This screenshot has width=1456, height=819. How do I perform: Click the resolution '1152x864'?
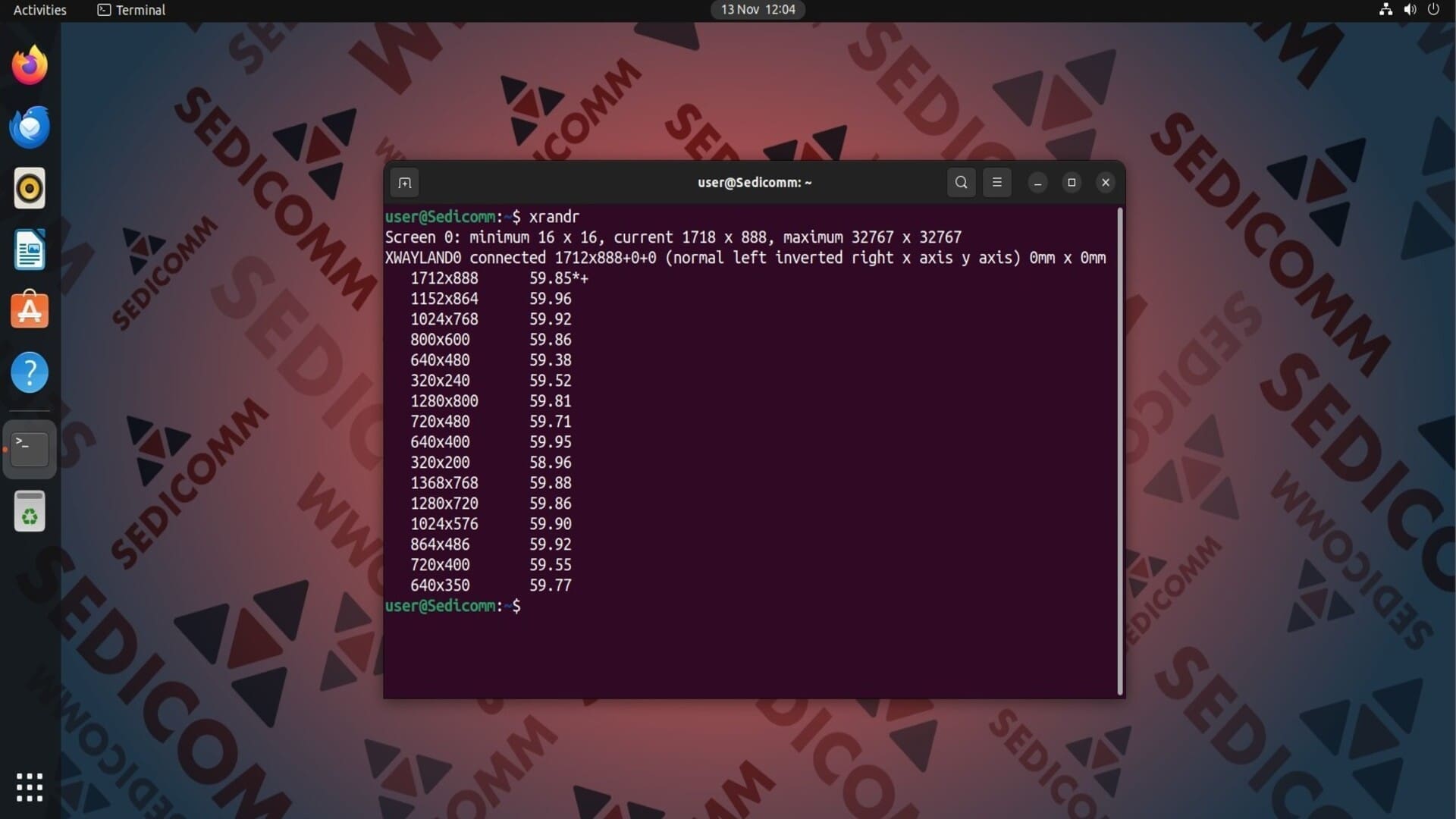point(444,299)
